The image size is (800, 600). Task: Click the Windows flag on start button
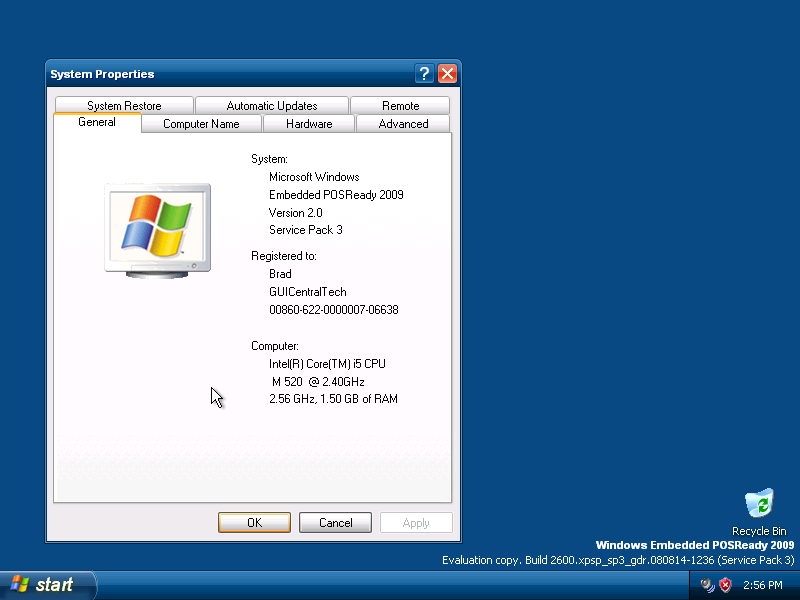coord(20,584)
